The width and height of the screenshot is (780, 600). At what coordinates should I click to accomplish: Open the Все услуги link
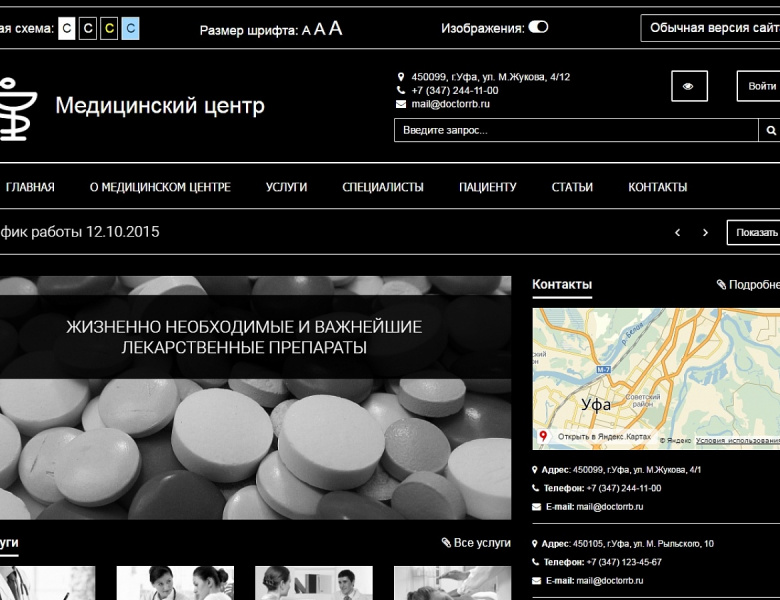click(x=476, y=542)
